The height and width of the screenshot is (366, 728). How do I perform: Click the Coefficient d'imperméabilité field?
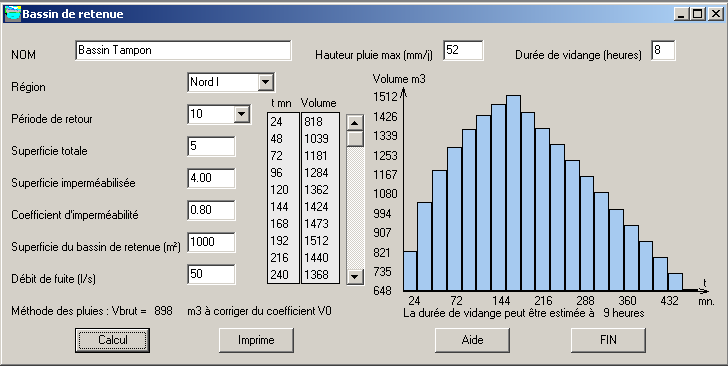(211, 210)
